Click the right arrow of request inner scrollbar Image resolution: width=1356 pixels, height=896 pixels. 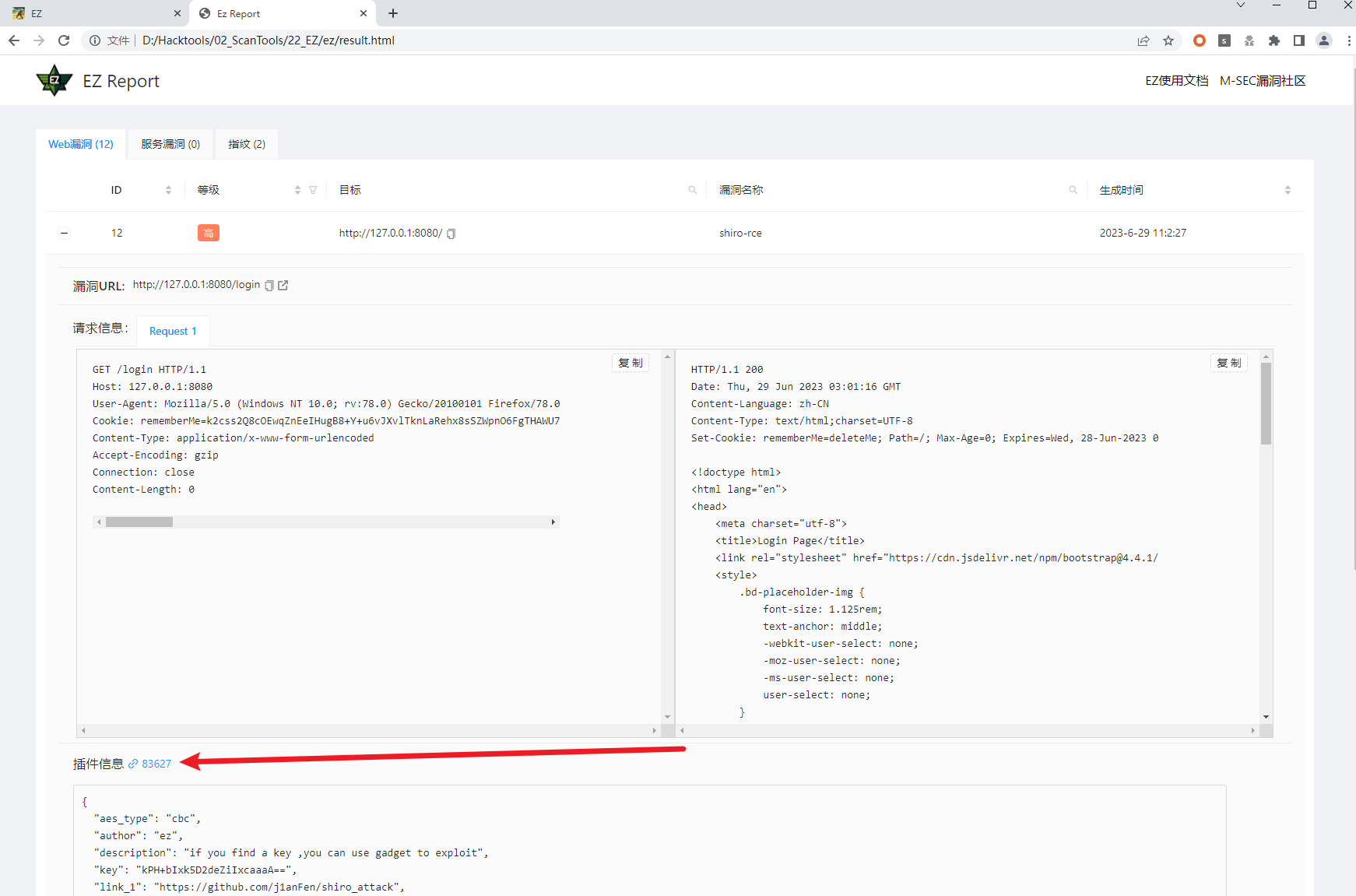553,522
